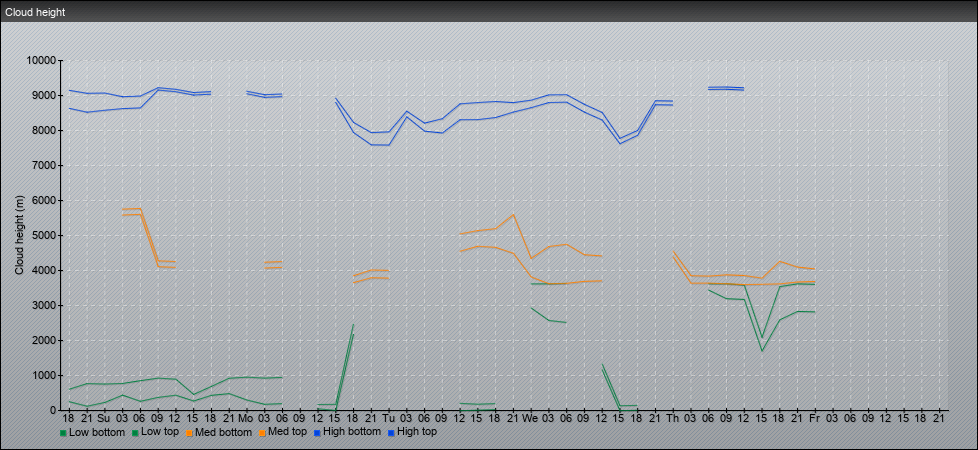Click the 'Su' day label on x-axis
The height and width of the screenshot is (450, 978).
point(104,418)
